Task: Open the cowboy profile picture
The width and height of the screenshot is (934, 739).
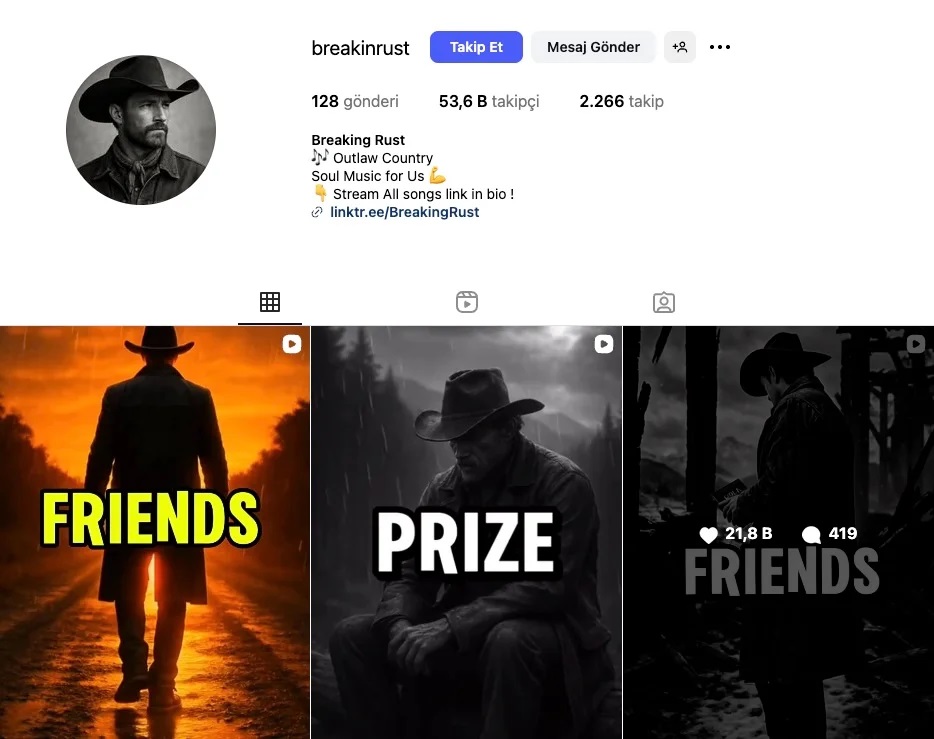Action: point(141,130)
